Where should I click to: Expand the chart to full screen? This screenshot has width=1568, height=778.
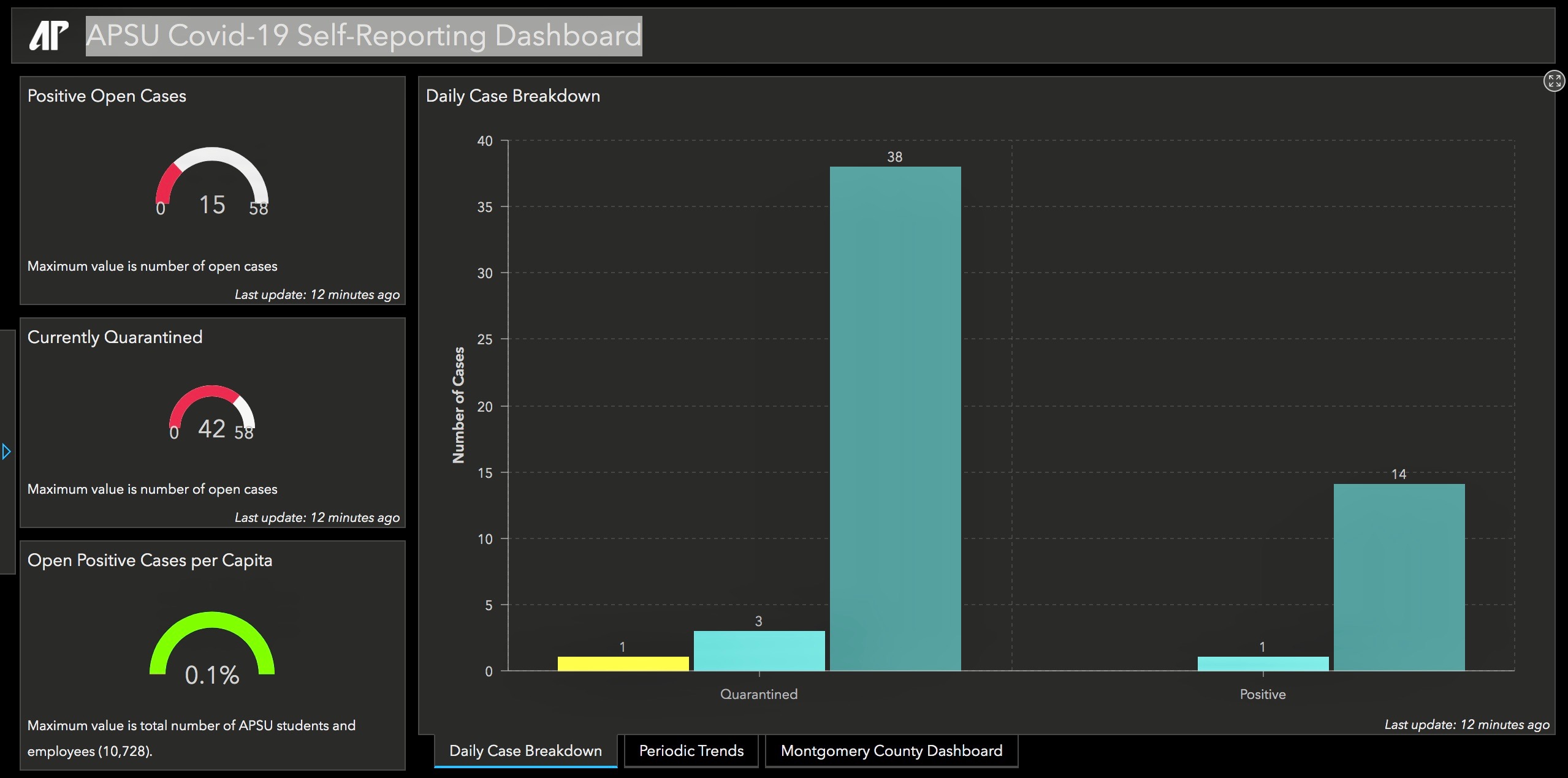(1553, 81)
